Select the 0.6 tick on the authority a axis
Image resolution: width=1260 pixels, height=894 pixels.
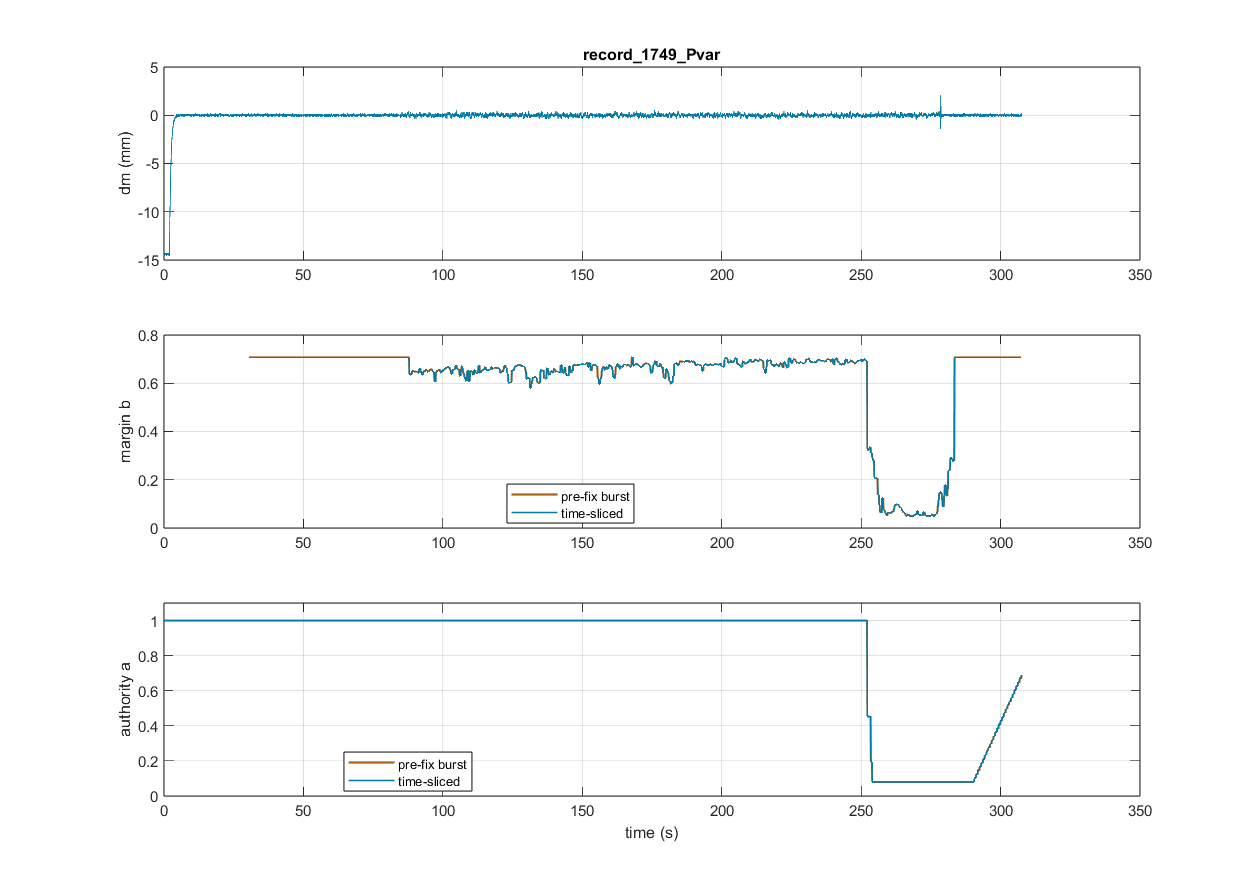[148, 691]
